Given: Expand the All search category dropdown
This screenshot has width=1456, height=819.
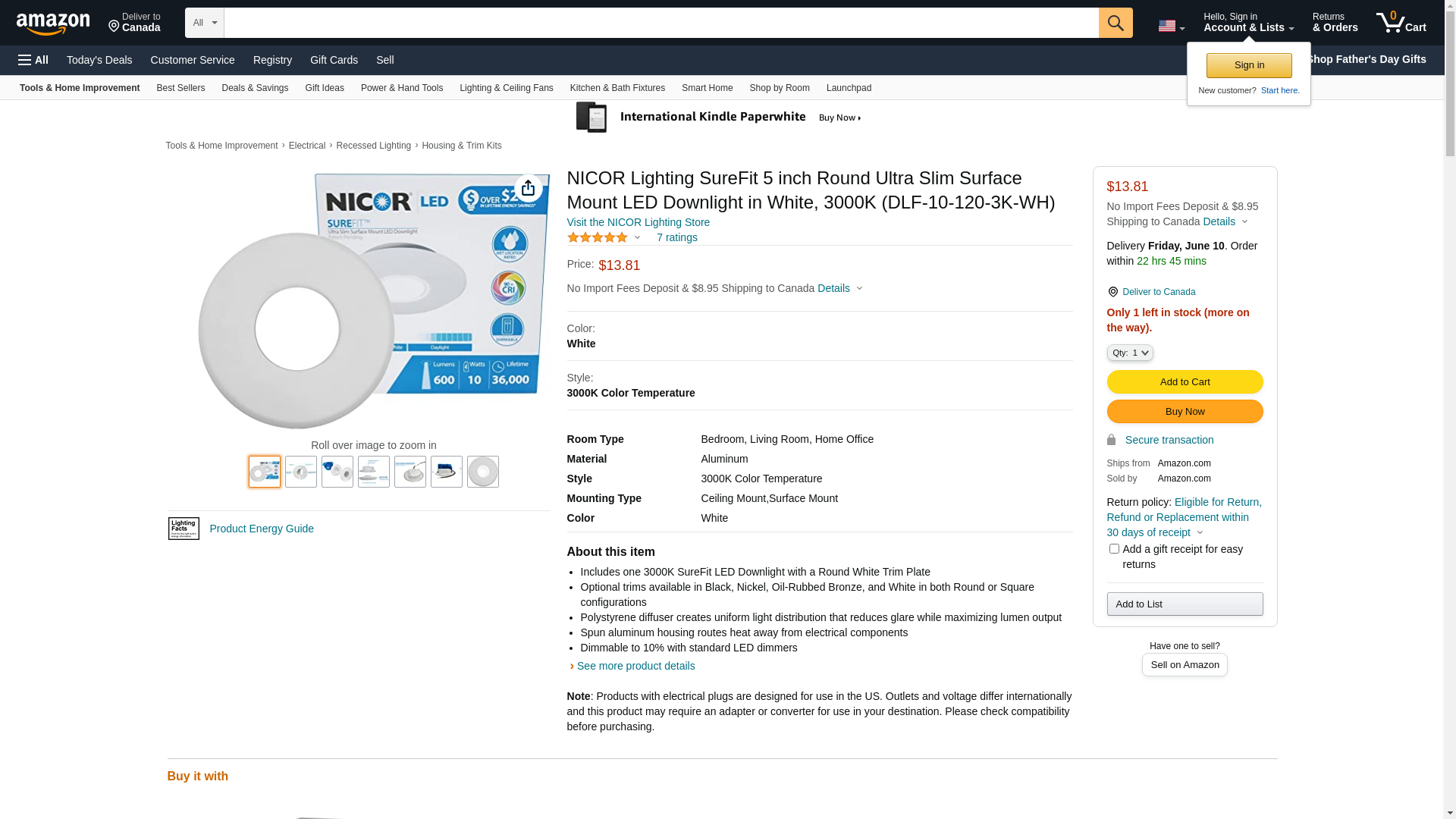Looking at the screenshot, I should [204, 23].
